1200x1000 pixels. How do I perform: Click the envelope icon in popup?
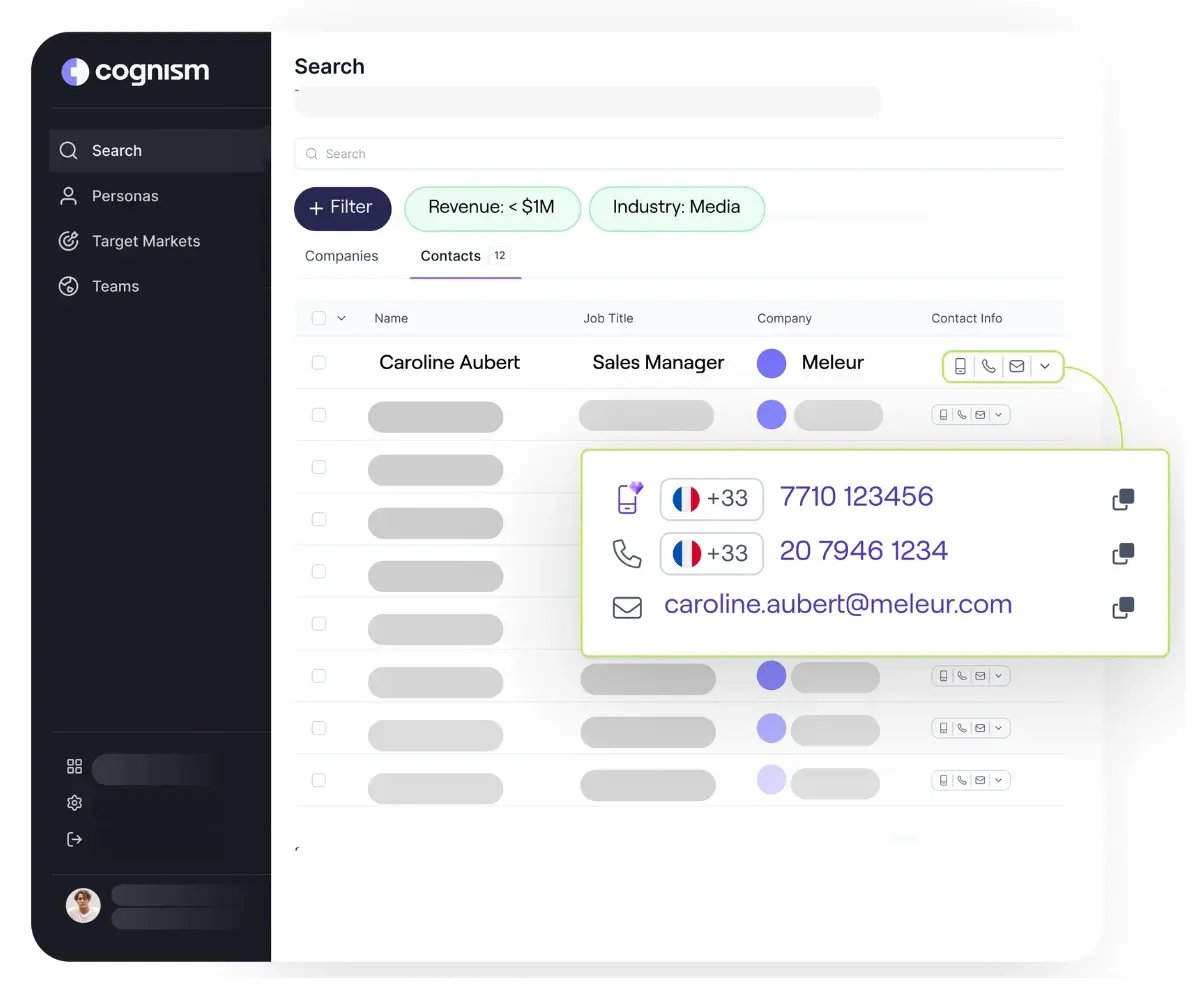point(627,607)
